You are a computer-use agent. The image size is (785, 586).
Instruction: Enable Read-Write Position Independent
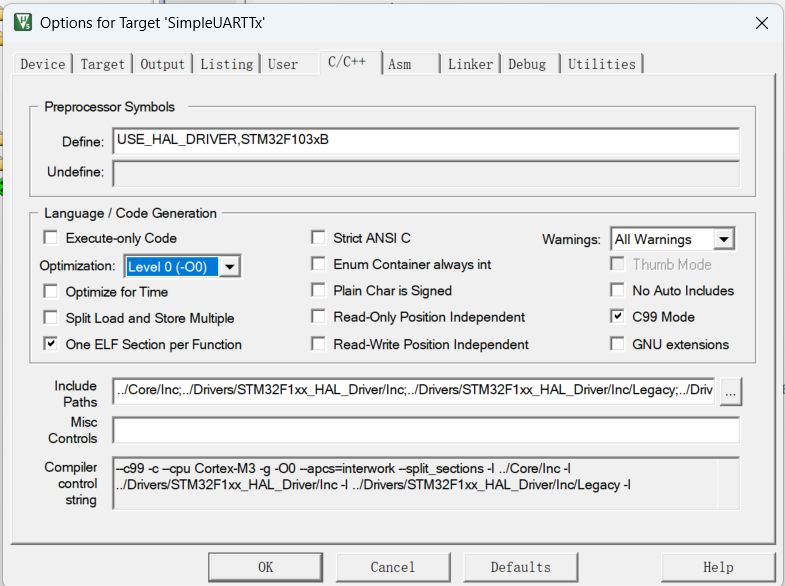(318, 344)
